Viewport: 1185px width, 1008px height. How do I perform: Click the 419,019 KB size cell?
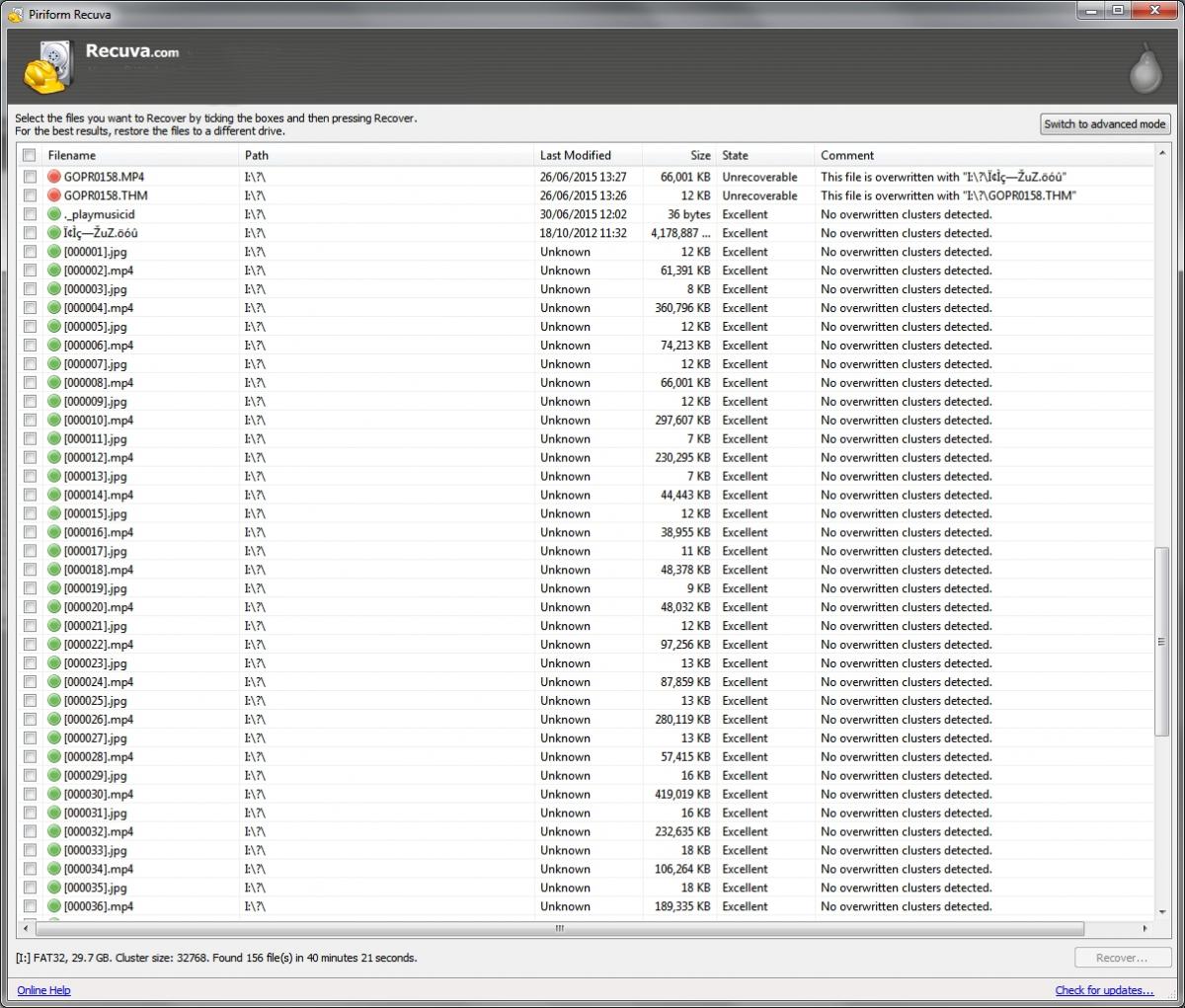click(x=682, y=795)
